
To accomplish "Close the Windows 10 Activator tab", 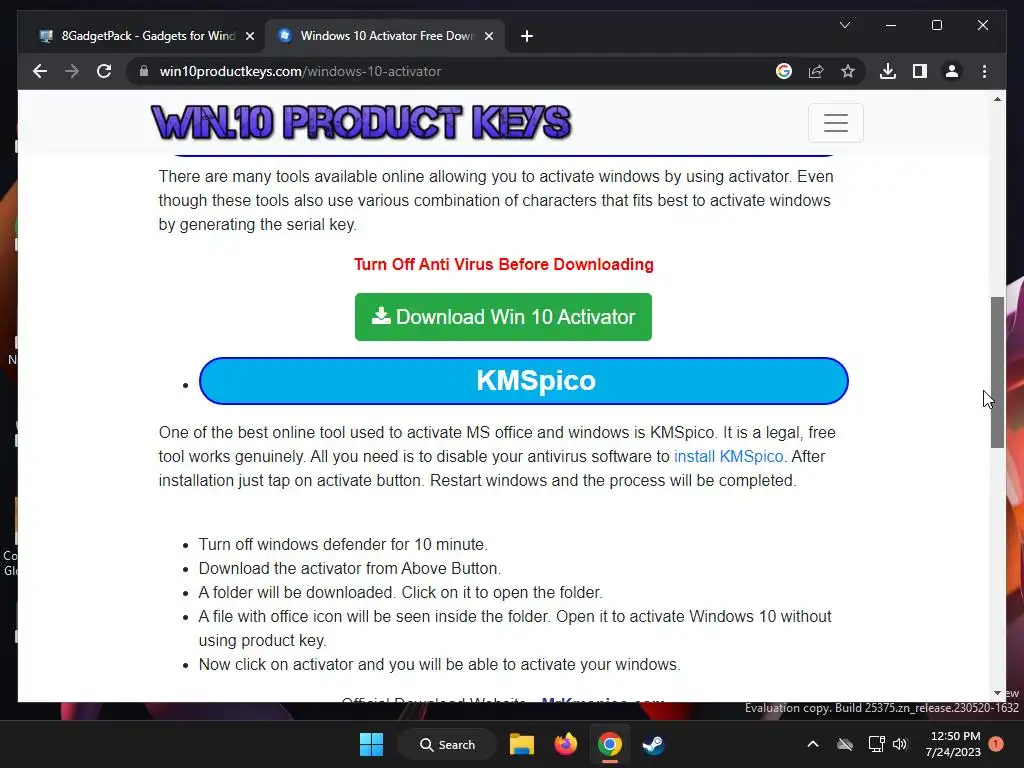I will (488, 36).
